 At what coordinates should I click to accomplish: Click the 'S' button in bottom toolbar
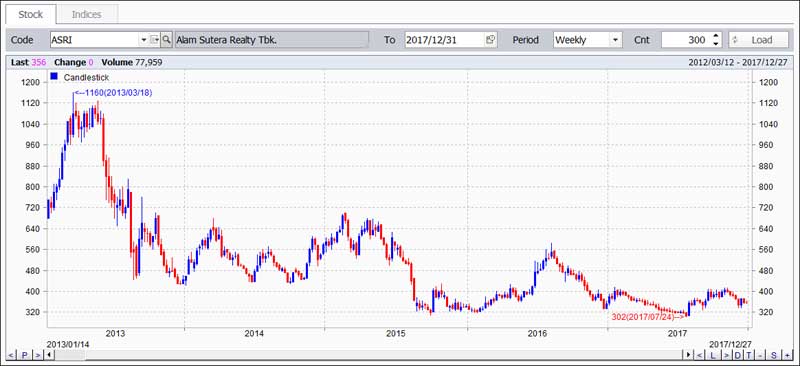773,355
